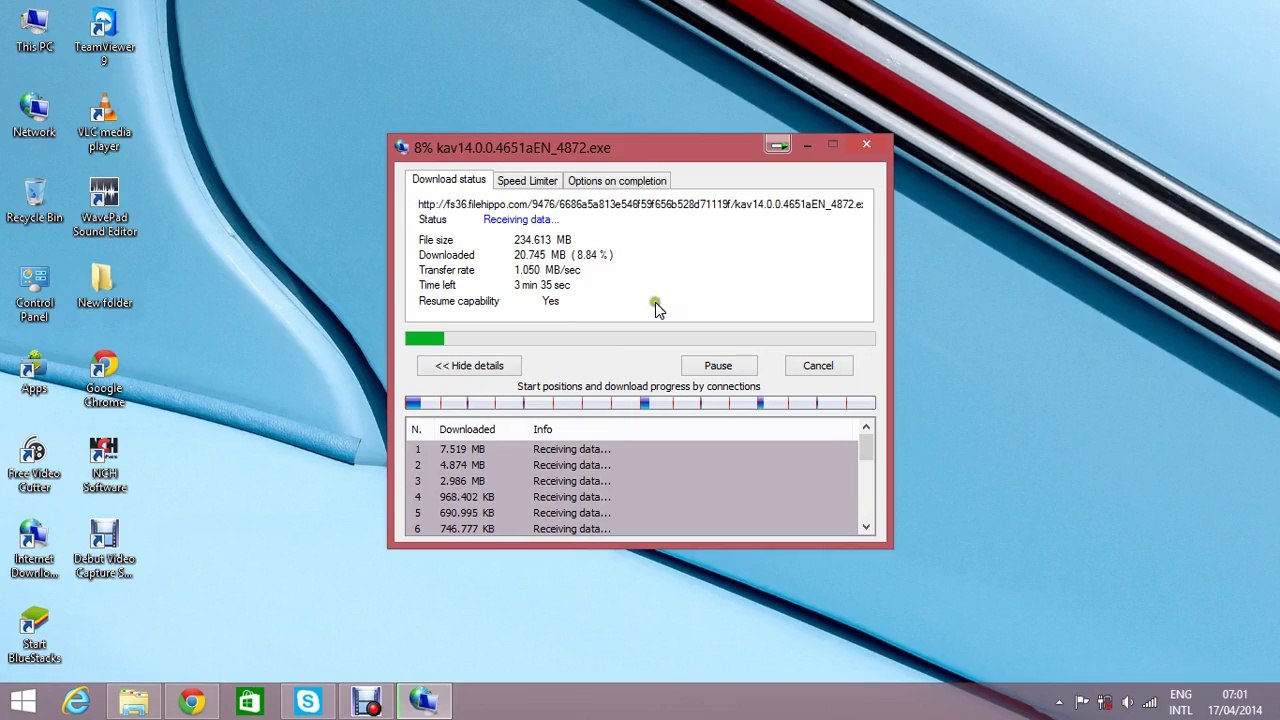Select connection 6 row with 746.777 KB

click(632, 529)
